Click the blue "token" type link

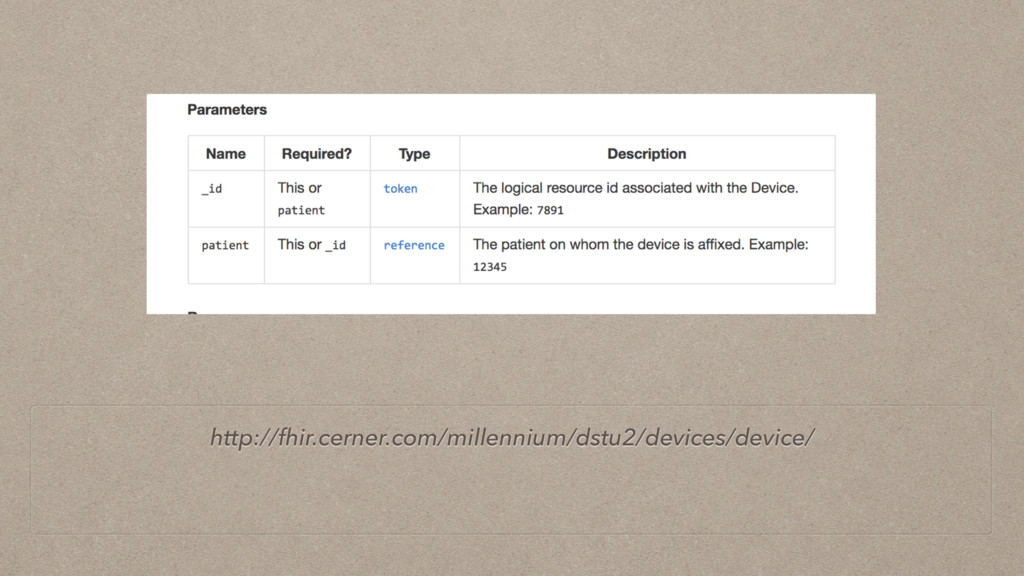tap(400, 188)
